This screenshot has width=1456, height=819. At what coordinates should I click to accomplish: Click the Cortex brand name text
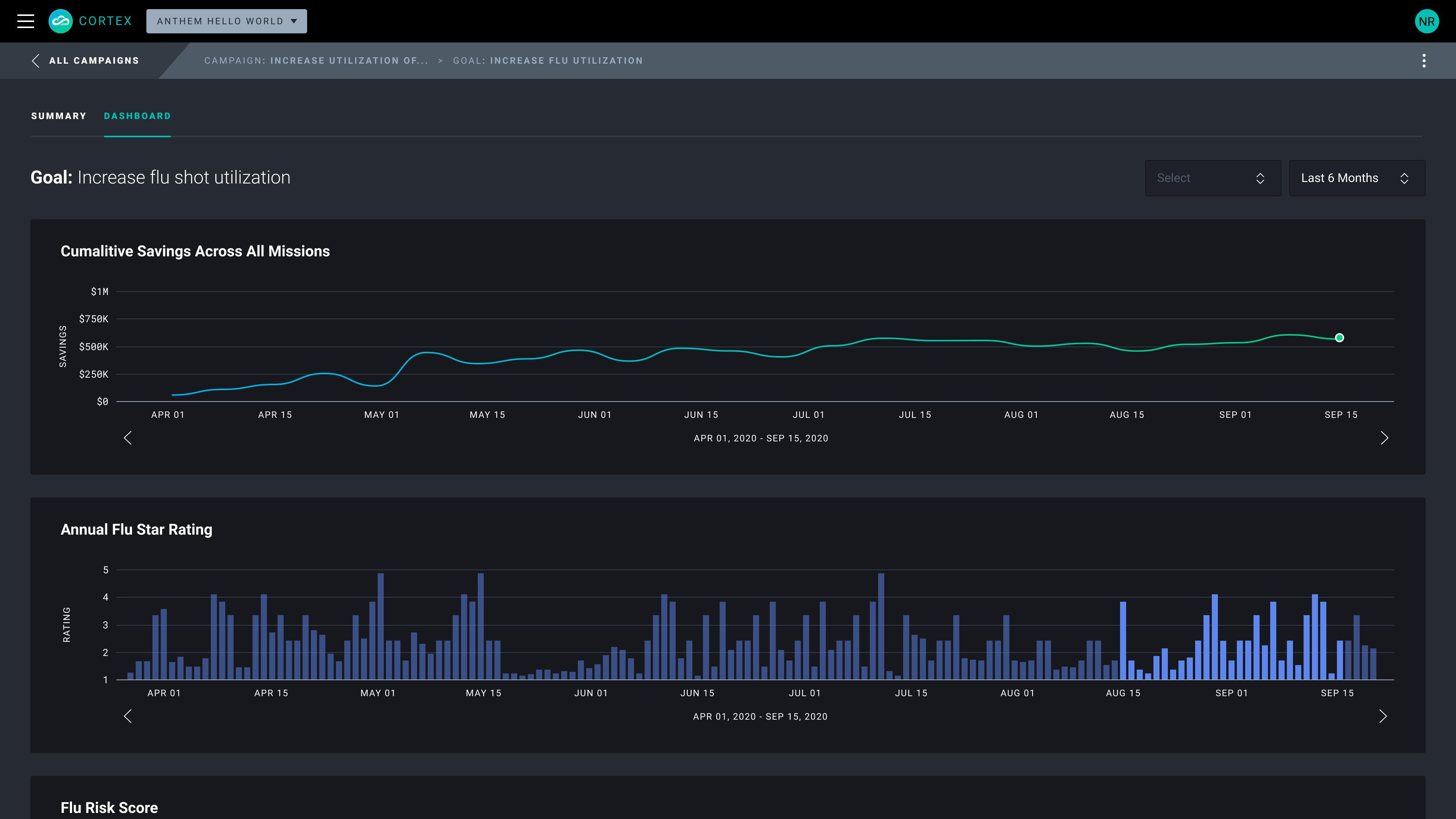(x=105, y=22)
